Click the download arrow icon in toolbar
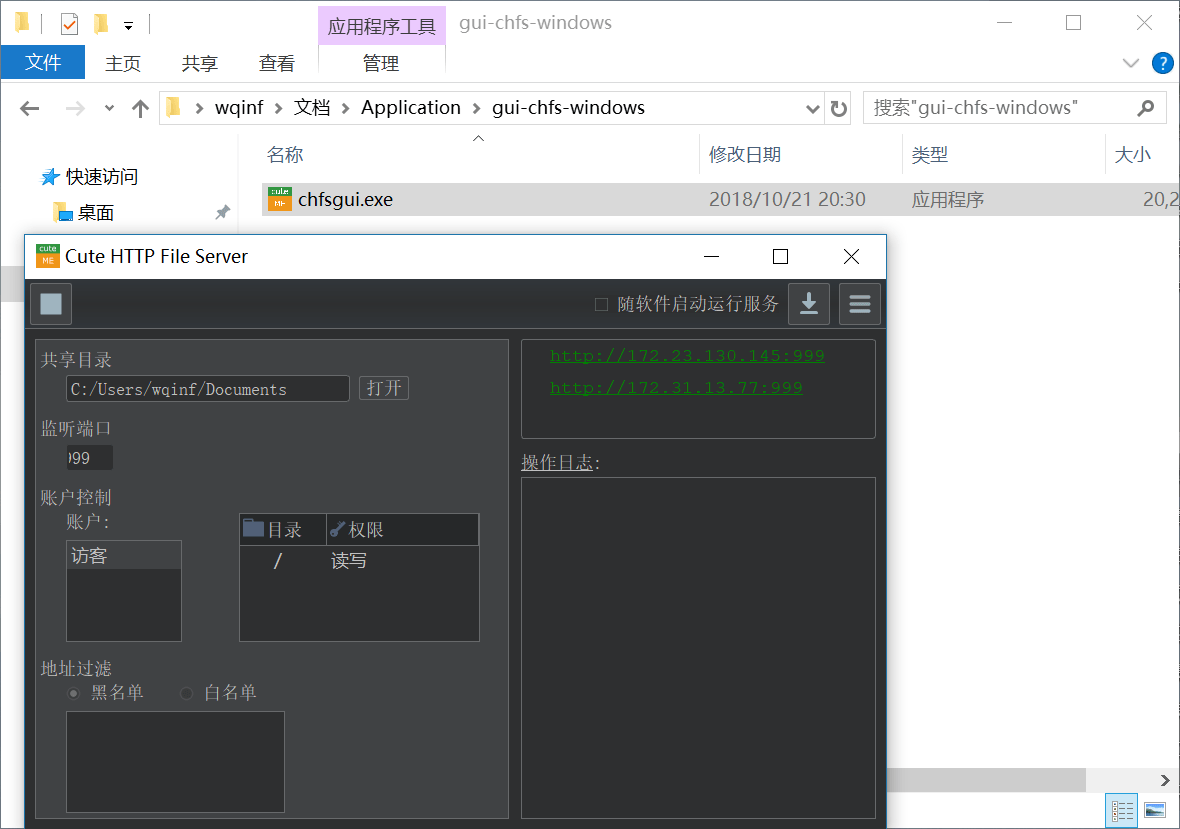Screen dimensions: 1180x829 click(x=809, y=304)
